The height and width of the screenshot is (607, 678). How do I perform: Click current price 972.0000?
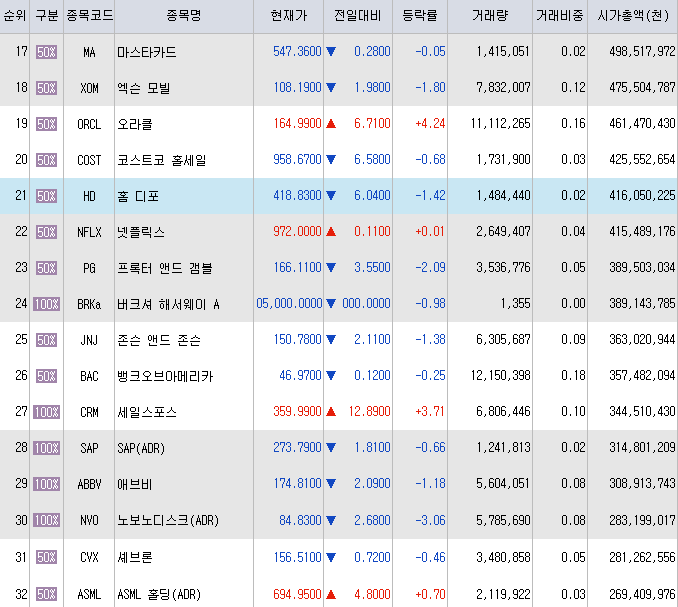coord(297,232)
